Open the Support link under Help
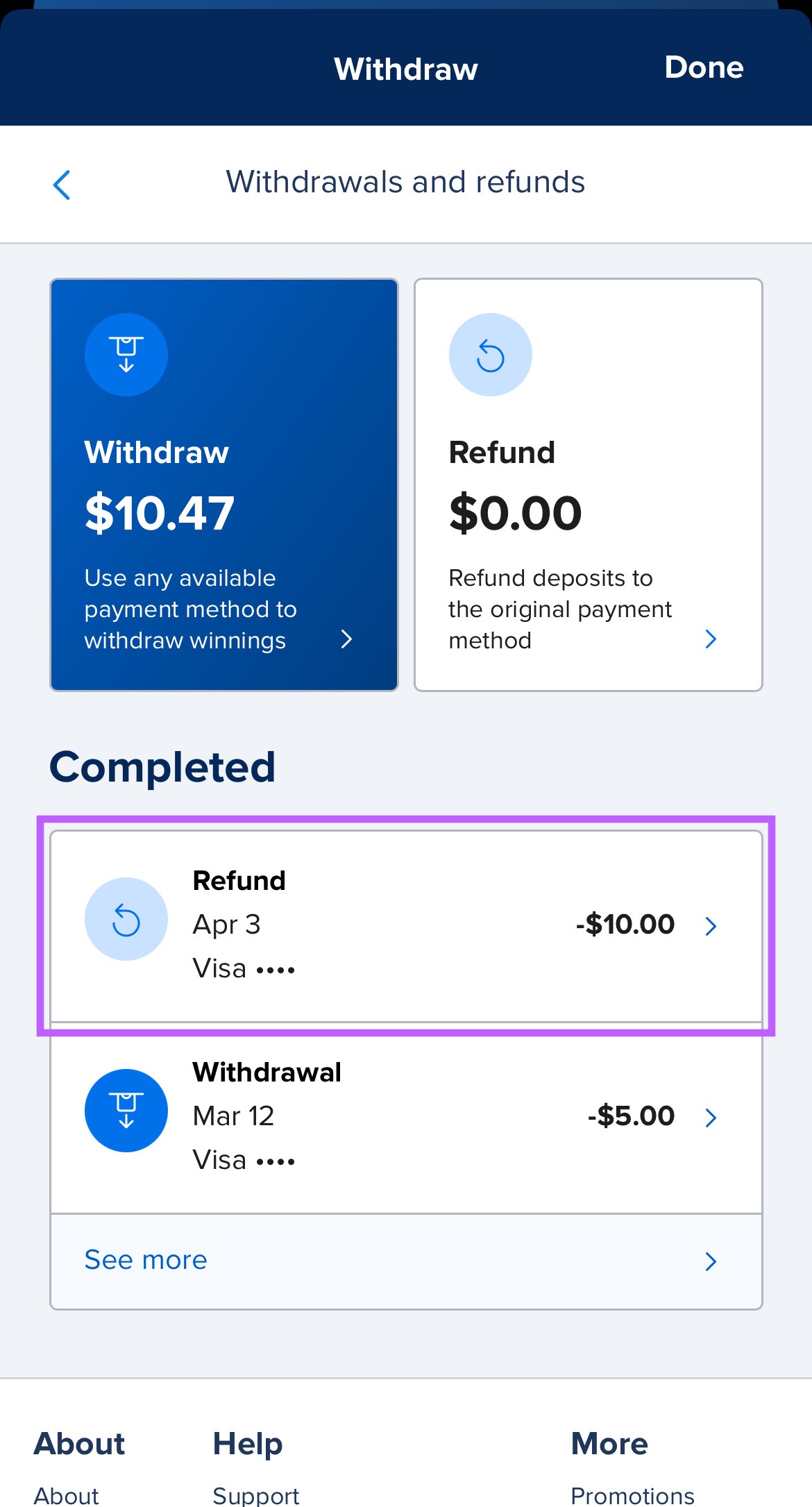Screen dimensions: 812x1507 (x=256, y=1495)
